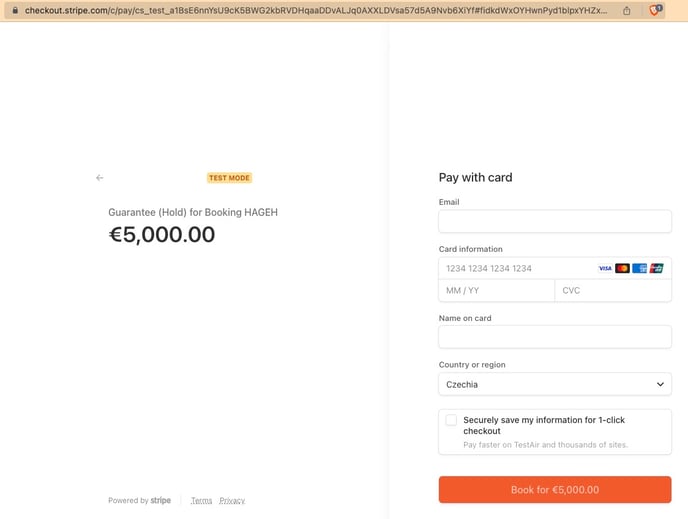The height and width of the screenshot is (519, 688).
Task: Click the lock icon in address bar
Action: (15, 10)
